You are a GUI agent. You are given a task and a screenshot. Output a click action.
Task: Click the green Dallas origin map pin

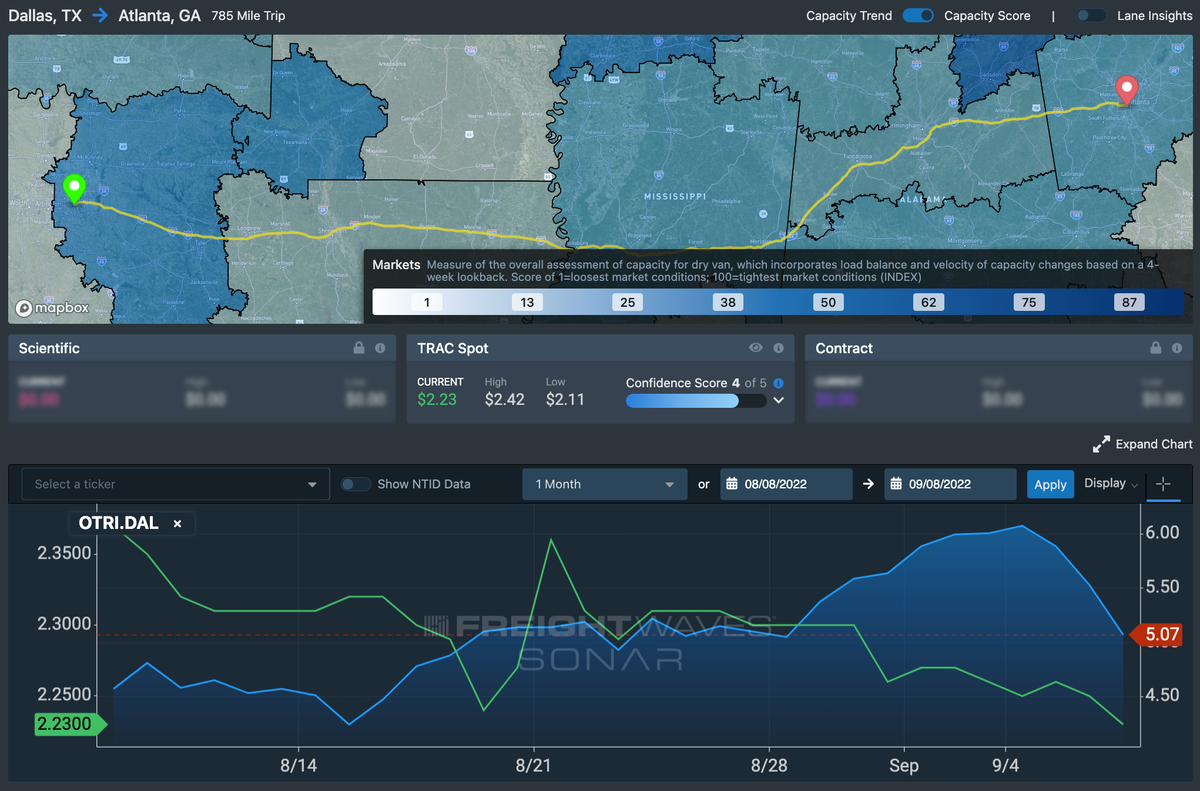(x=73, y=189)
